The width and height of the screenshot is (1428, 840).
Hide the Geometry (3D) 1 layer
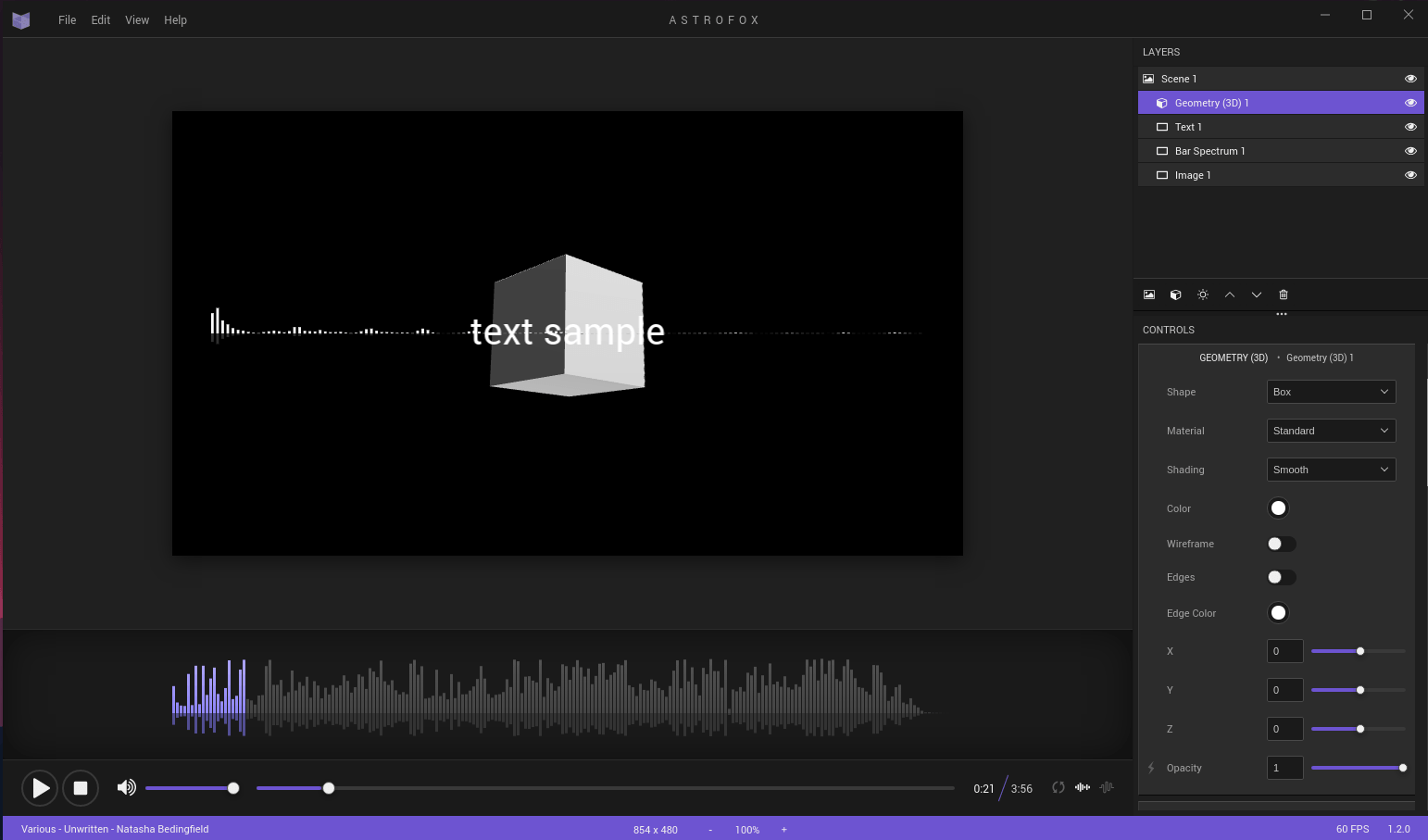(1410, 103)
